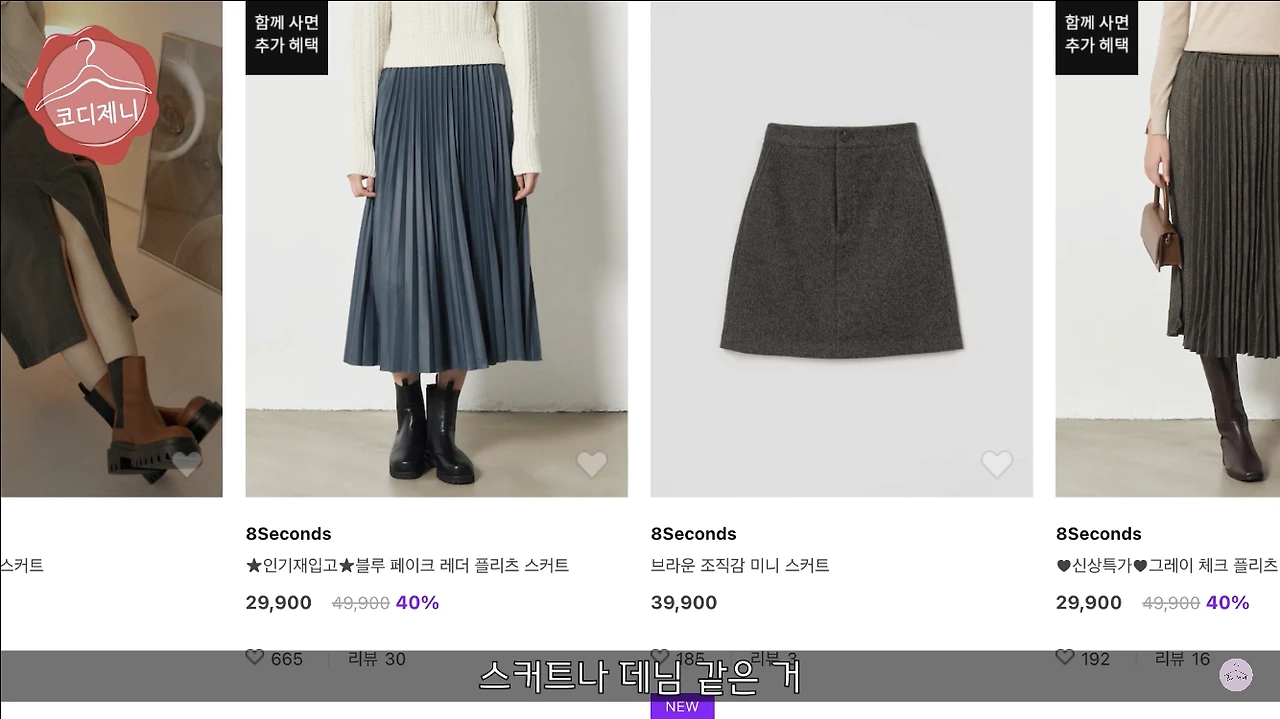Image resolution: width=1280 pixels, height=719 pixels.
Task: Open 브라운 조직감 미니 스커트 product title
Action: pyautogui.click(x=740, y=566)
